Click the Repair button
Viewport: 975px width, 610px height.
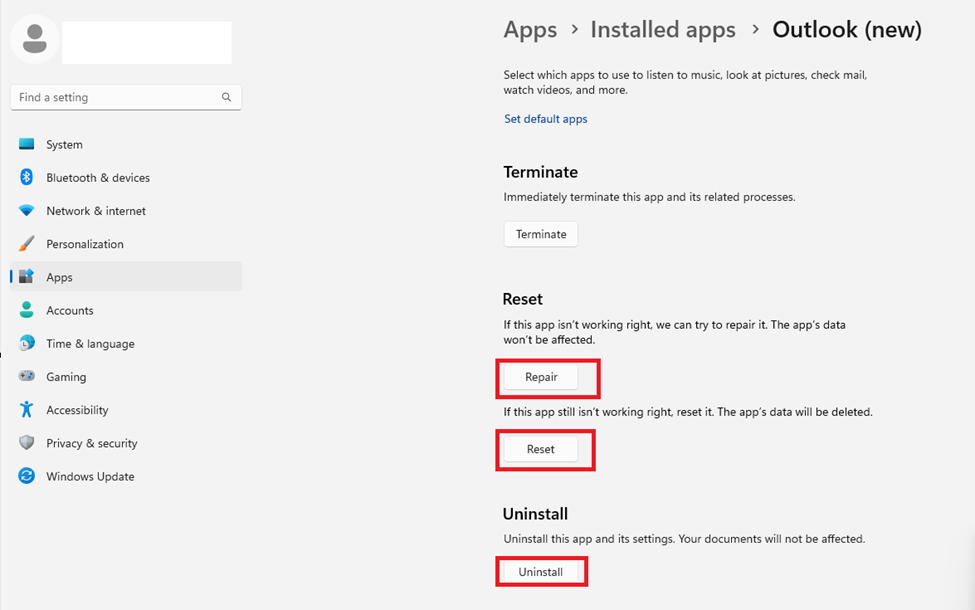(541, 377)
